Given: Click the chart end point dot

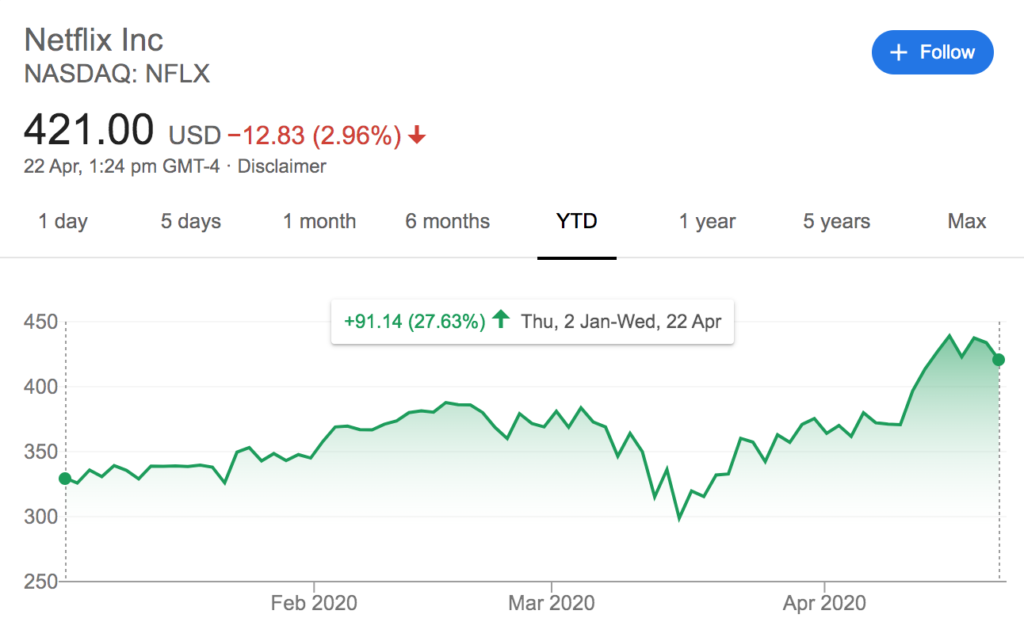Looking at the screenshot, I should 999,359.
